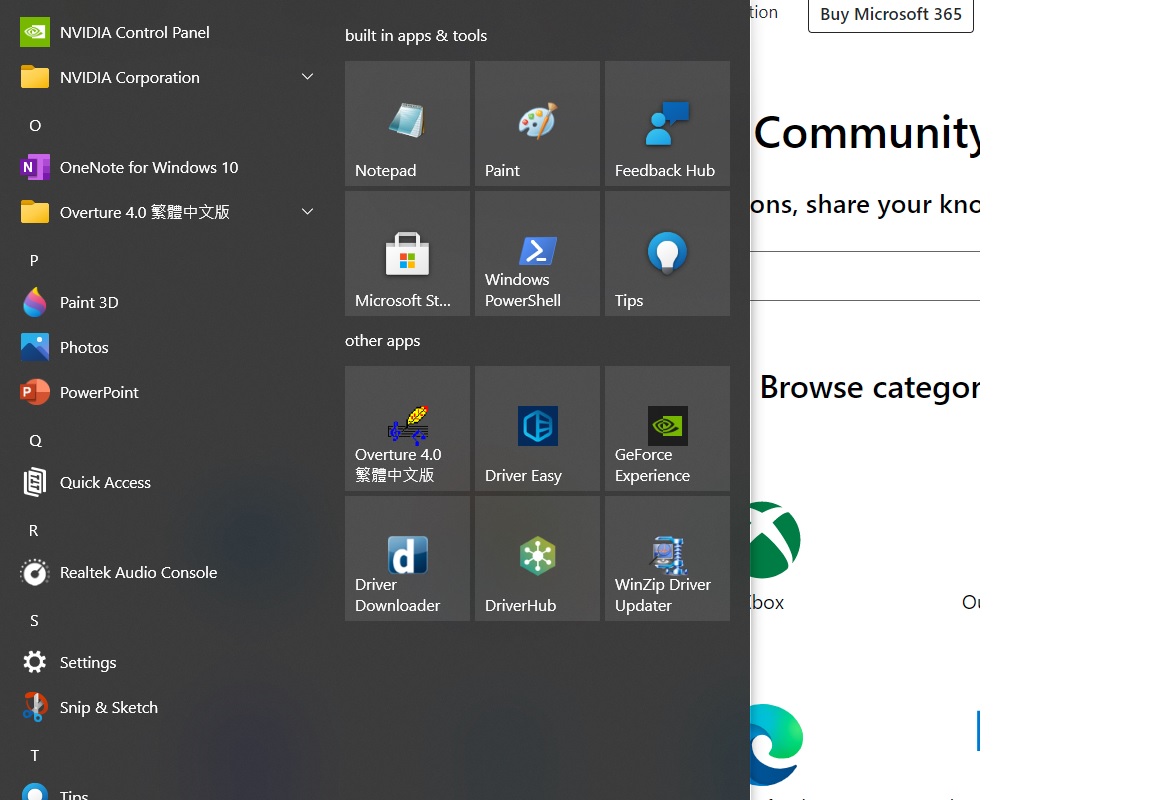Open the Tips entry at list bottom
1152x800 pixels.
[169, 791]
